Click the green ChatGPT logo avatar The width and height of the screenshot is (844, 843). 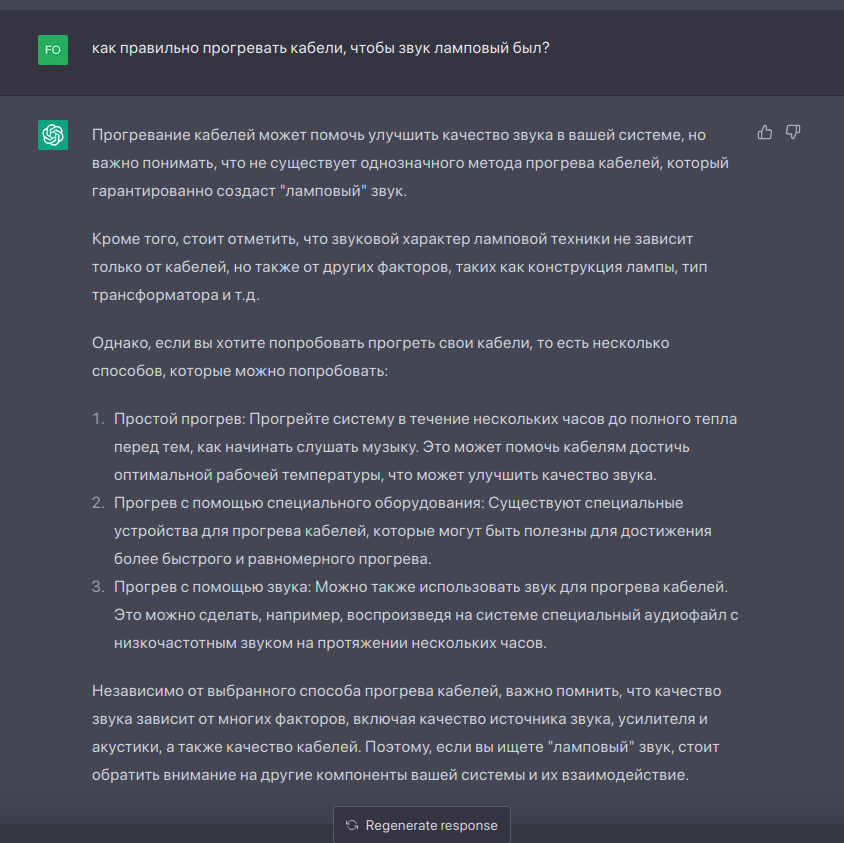[x=53, y=135]
